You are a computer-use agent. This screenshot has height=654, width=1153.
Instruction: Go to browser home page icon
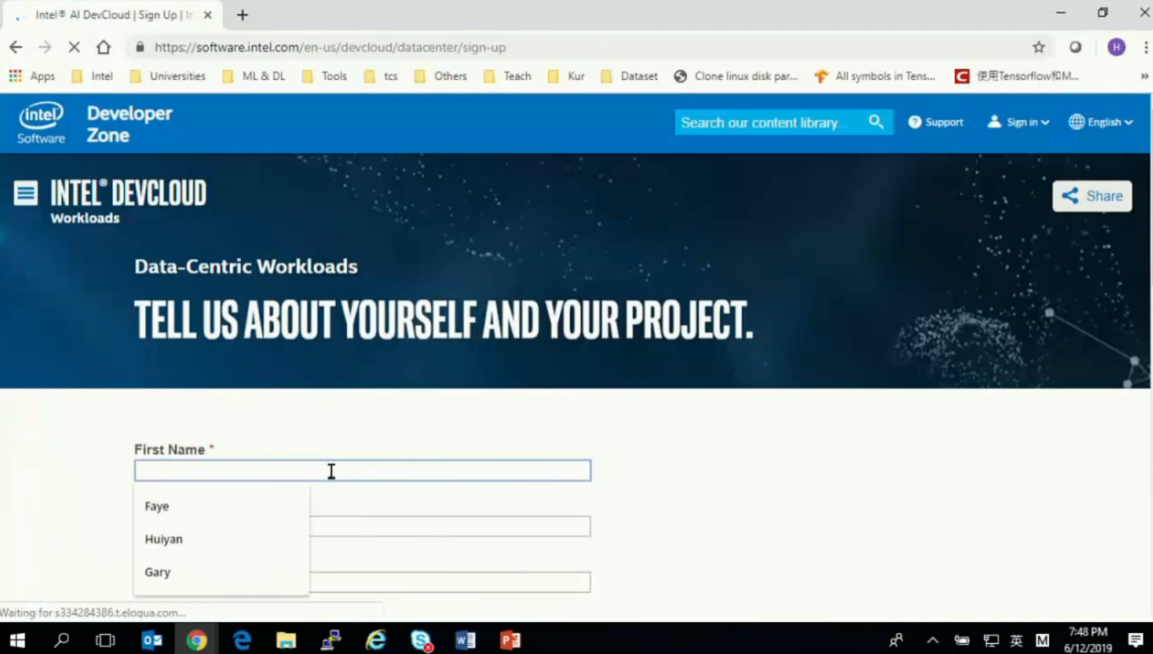click(x=104, y=47)
